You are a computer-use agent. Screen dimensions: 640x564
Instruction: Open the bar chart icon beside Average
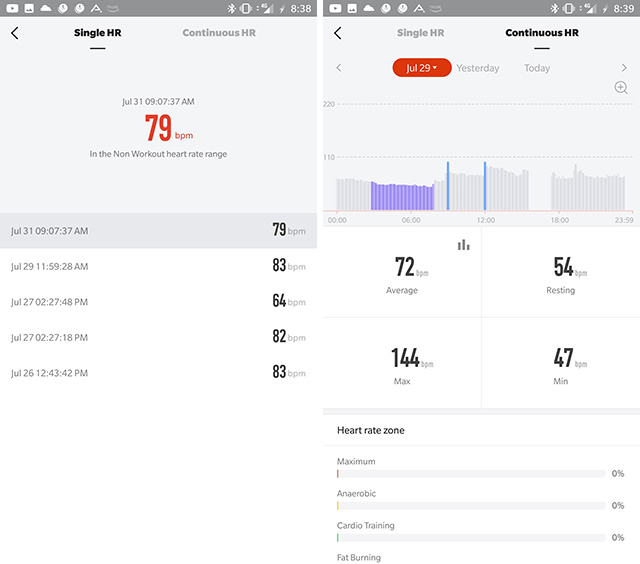(x=463, y=245)
